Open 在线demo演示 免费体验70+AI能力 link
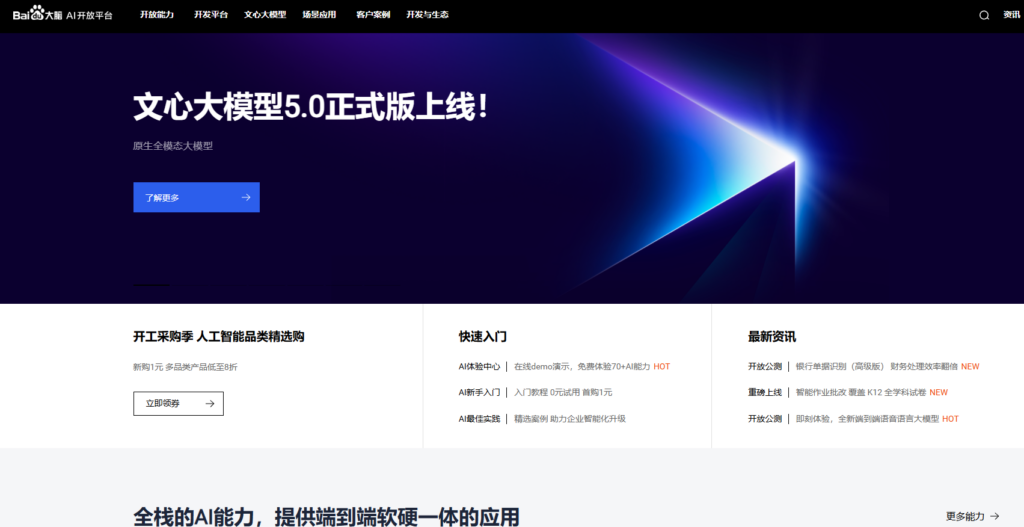 click(582, 366)
